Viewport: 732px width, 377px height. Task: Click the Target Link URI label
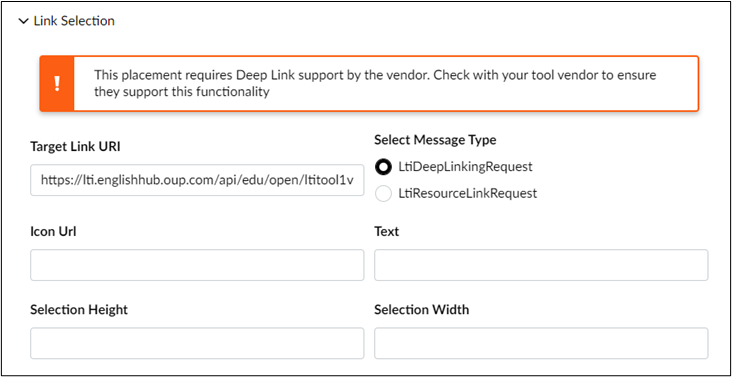(x=75, y=147)
